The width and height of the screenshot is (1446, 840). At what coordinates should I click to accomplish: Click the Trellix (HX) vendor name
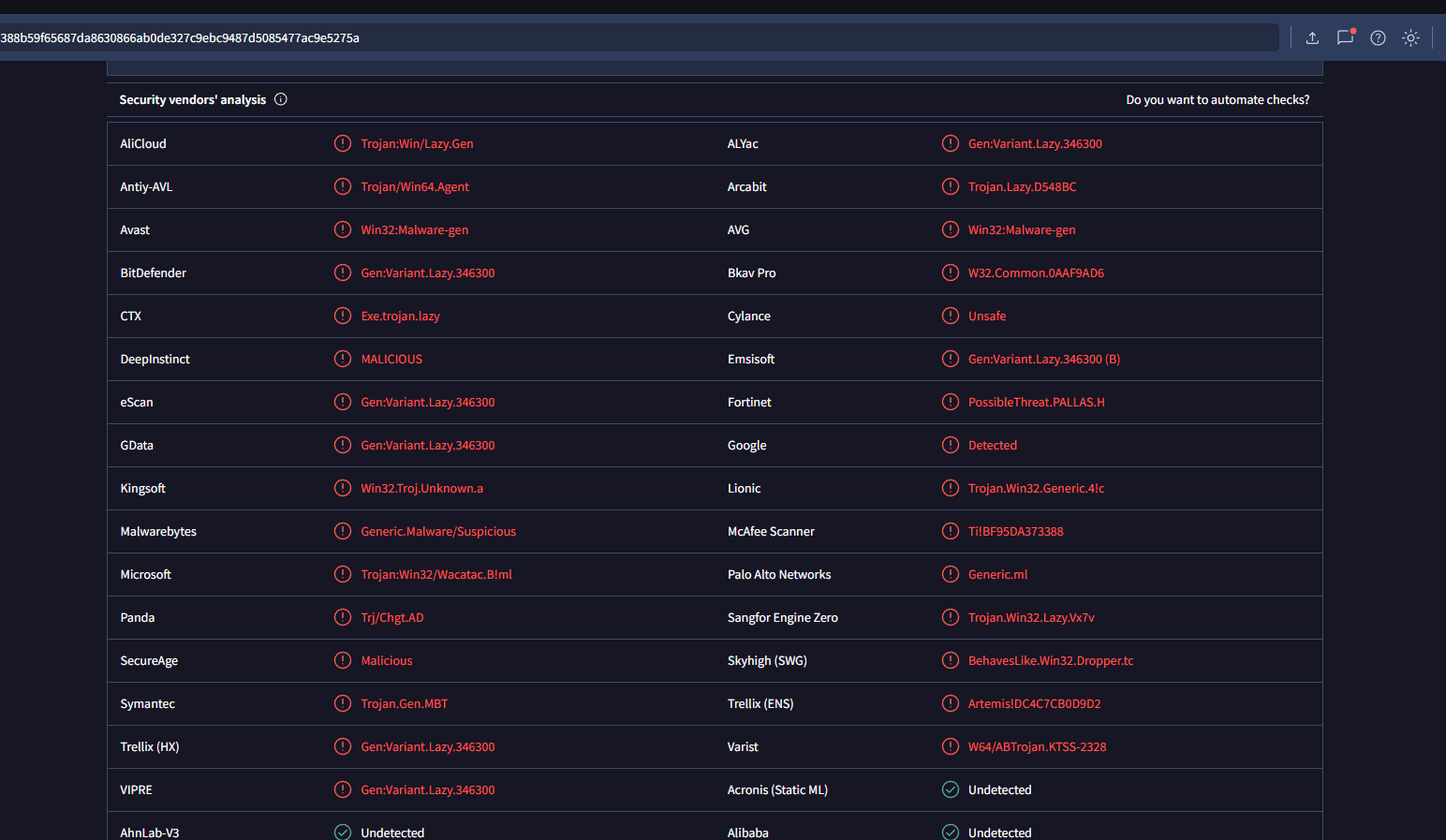[149, 747]
